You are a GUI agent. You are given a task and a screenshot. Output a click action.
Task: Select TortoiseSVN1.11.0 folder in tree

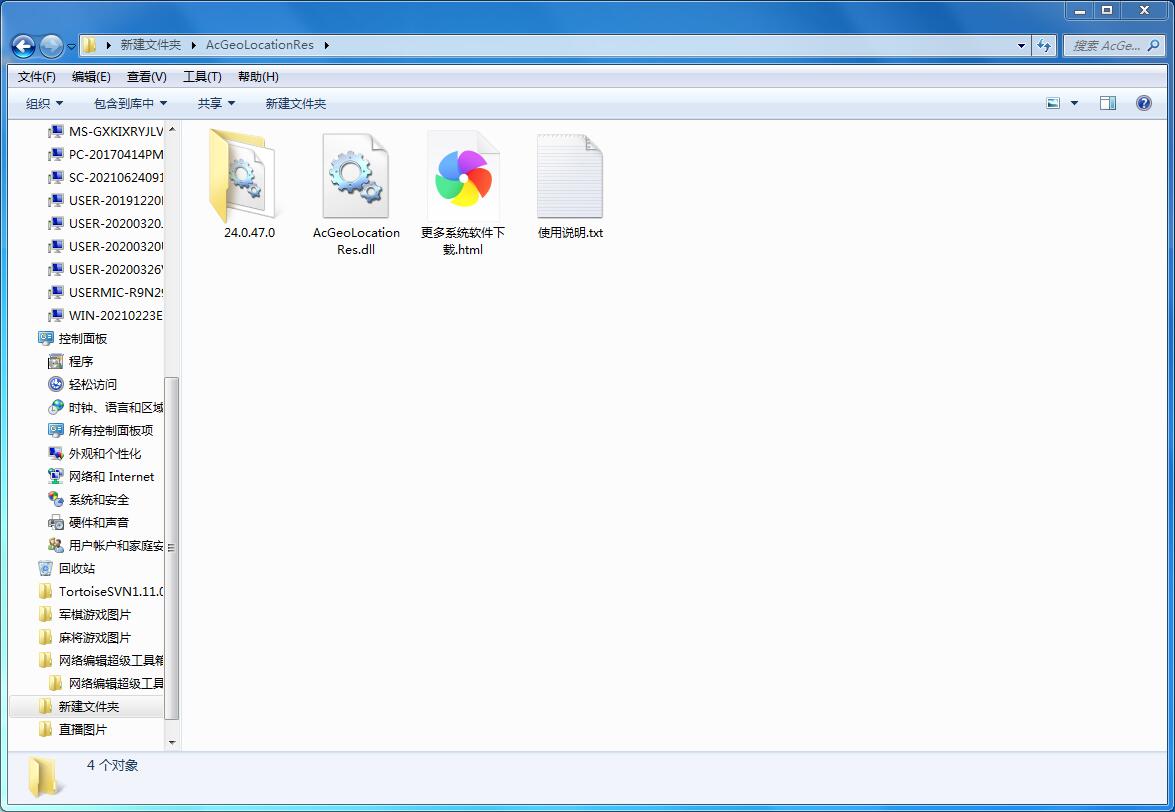(x=102, y=592)
